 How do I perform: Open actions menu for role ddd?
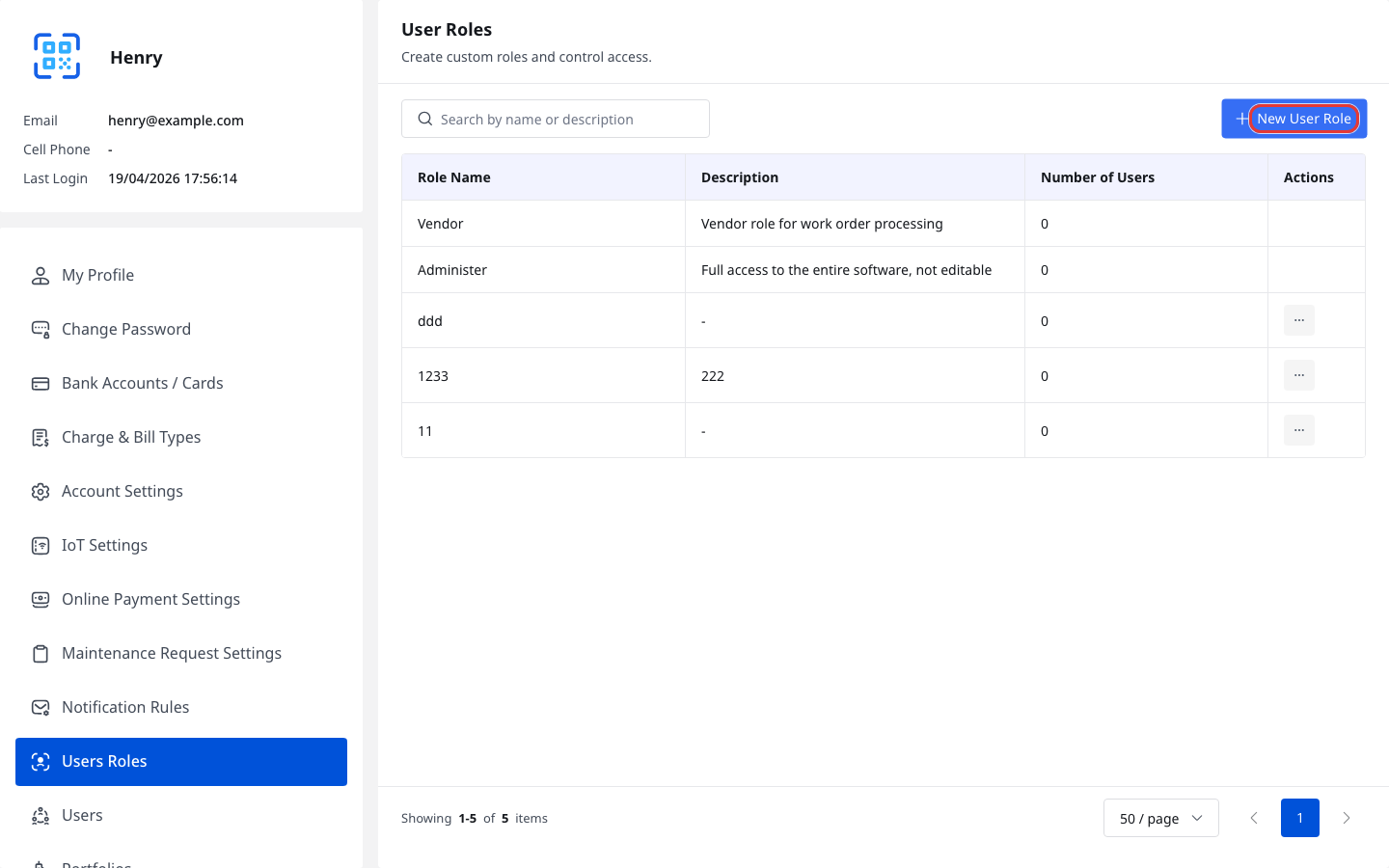(1299, 320)
